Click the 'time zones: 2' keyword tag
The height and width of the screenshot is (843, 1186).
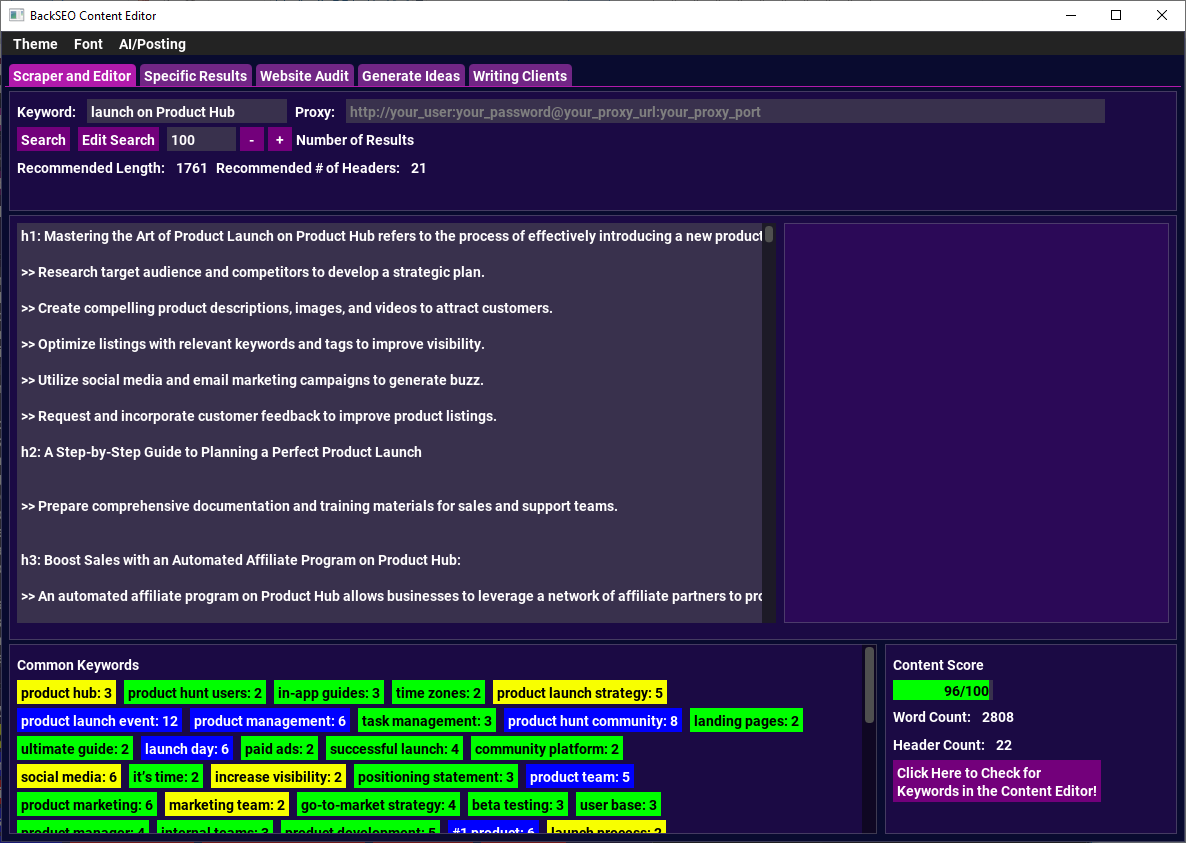[x=438, y=693]
